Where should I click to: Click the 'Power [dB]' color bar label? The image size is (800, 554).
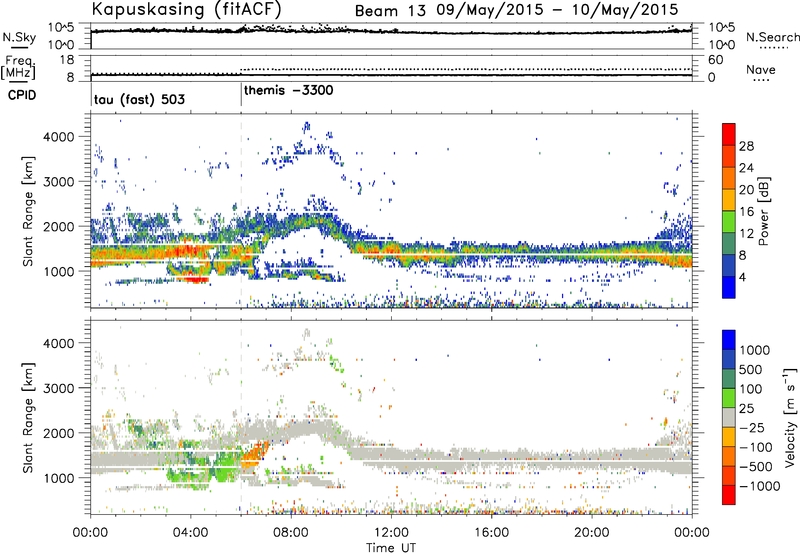click(763, 211)
